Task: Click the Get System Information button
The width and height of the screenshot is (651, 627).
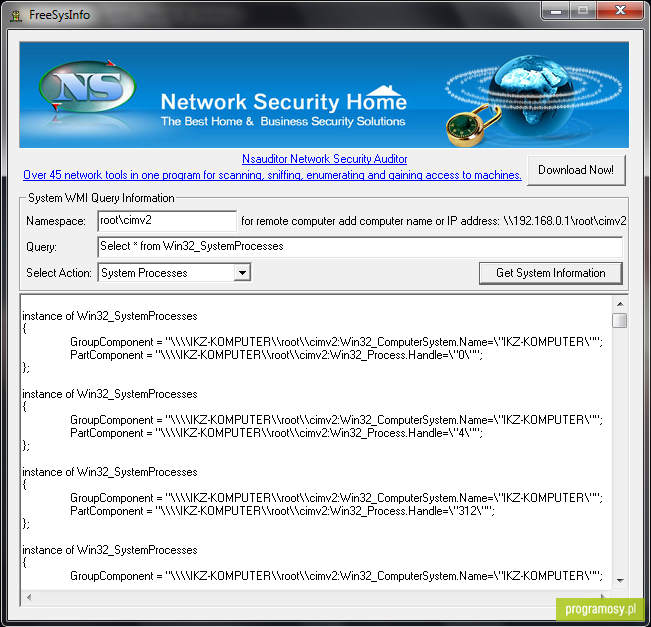Action: [551, 273]
